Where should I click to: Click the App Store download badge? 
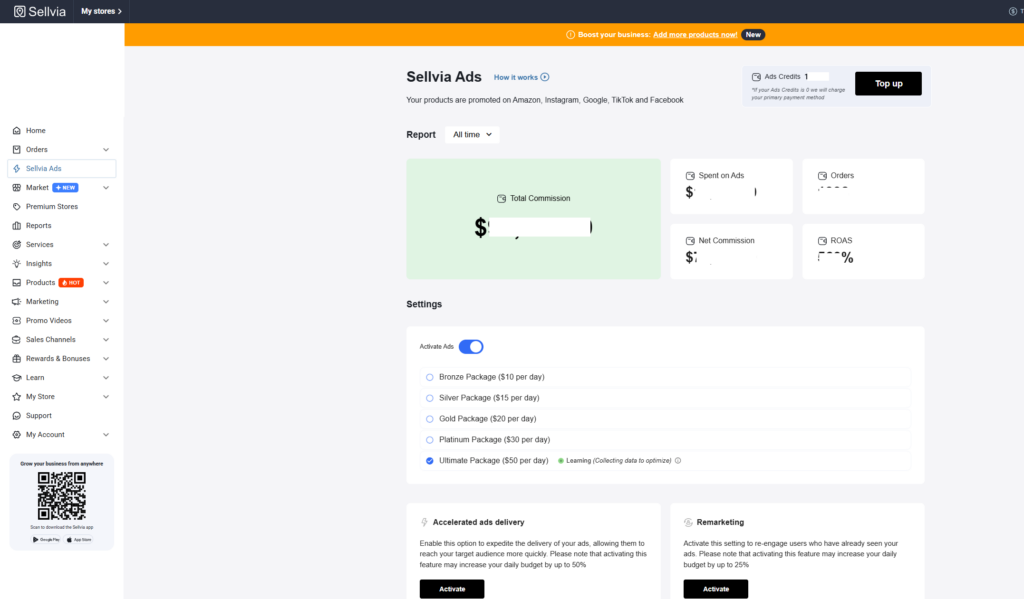click(x=79, y=540)
